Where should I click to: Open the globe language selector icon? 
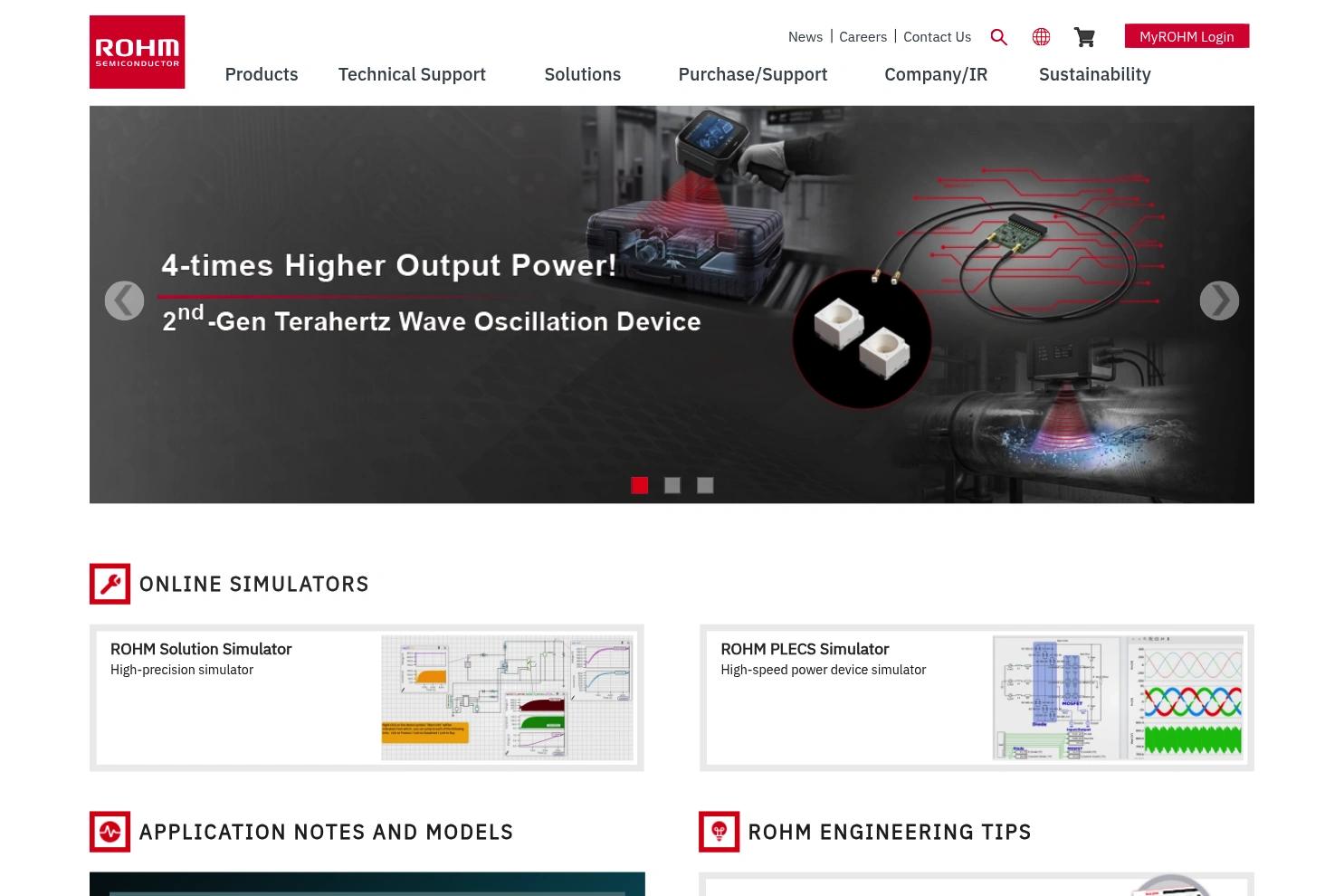point(1041,37)
